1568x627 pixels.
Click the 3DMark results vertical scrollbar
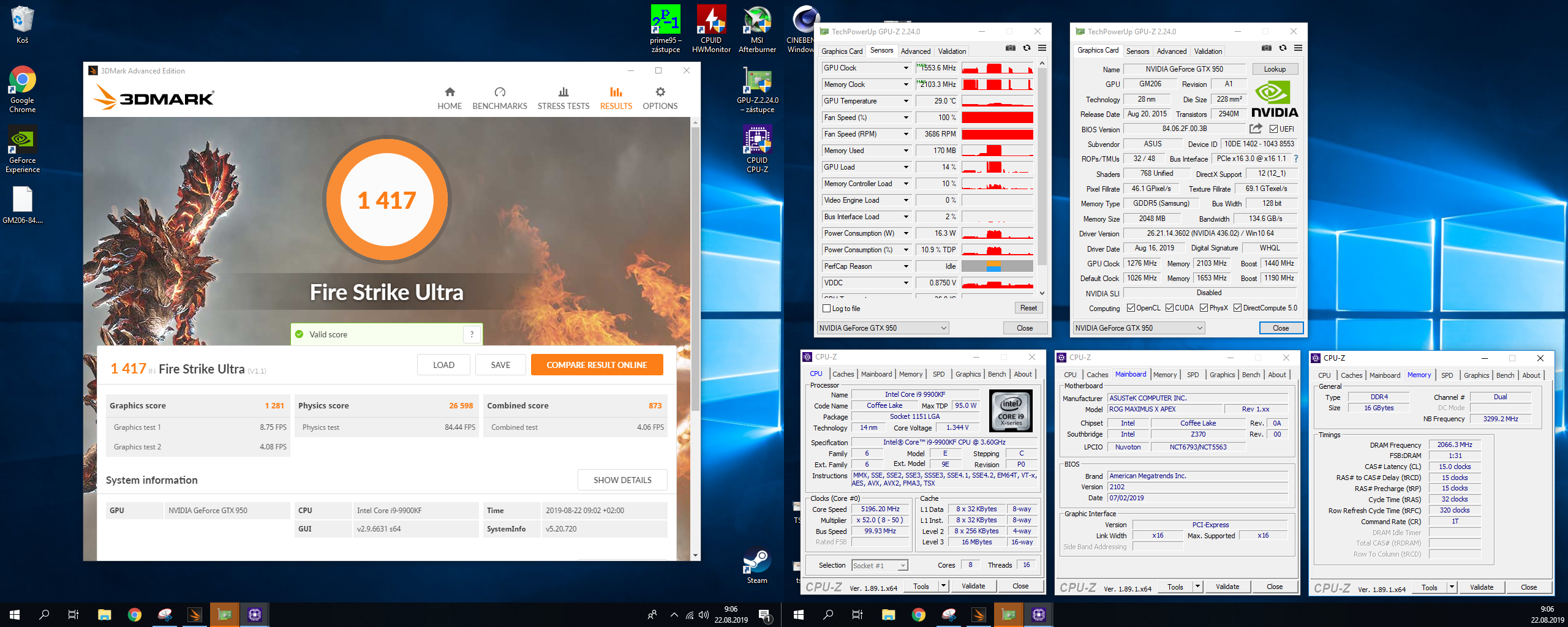click(x=695, y=269)
